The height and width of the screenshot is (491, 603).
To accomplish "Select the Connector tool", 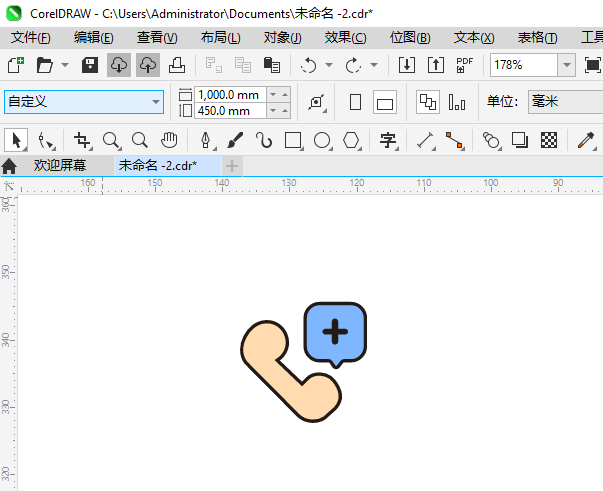I will tap(454, 140).
